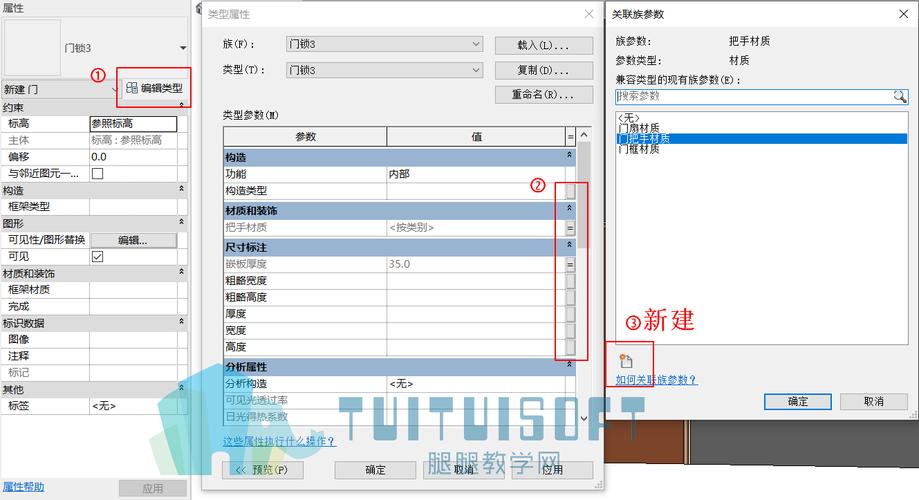This screenshot has width=919, height=500.
Task: Collapse the 分析属性 group in type parameters
Action: 569,365
